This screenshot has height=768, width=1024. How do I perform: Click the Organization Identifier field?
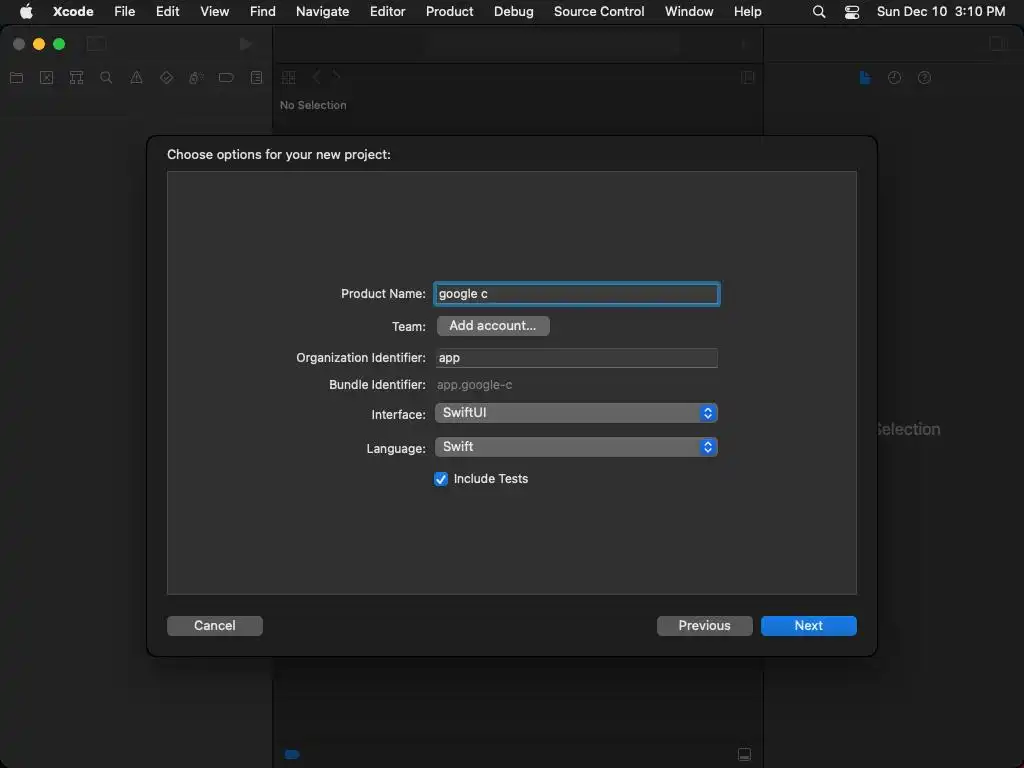coord(576,358)
